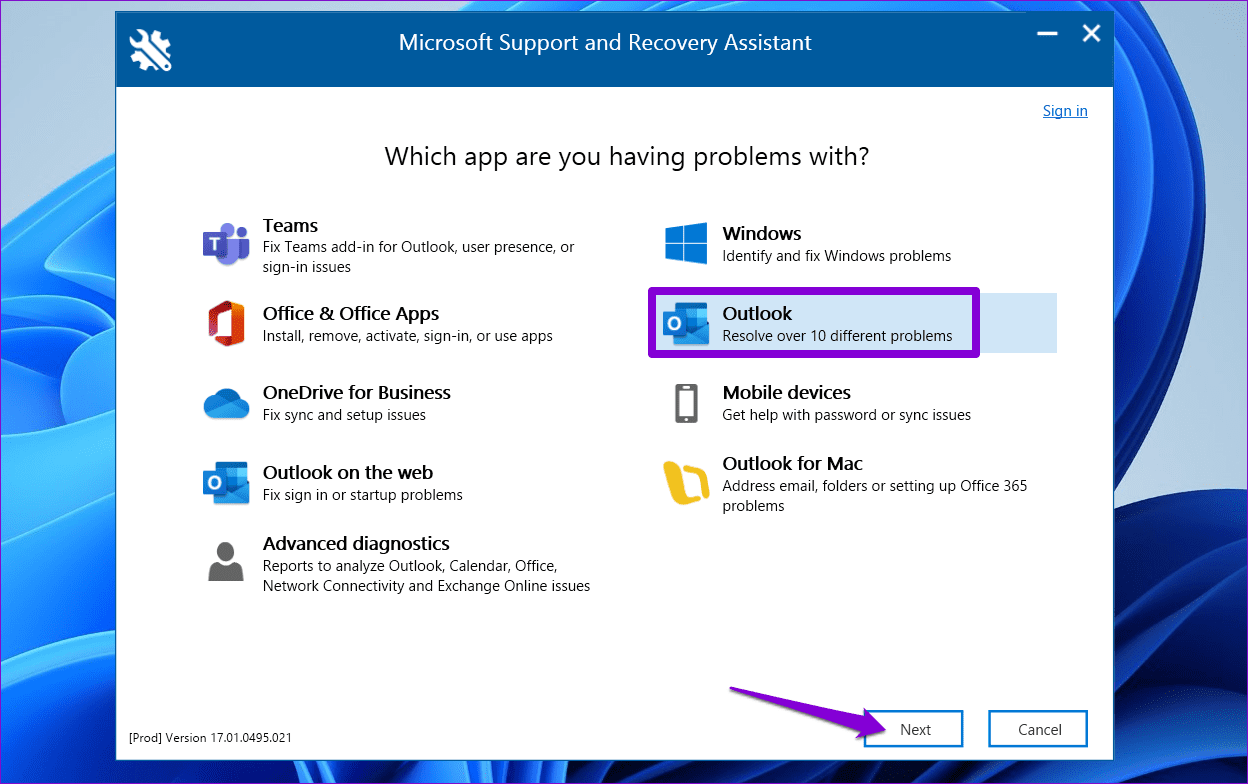
Task: Click the highlighted Outlook app icon
Action: pyautogui.click(x=686, y=324)
